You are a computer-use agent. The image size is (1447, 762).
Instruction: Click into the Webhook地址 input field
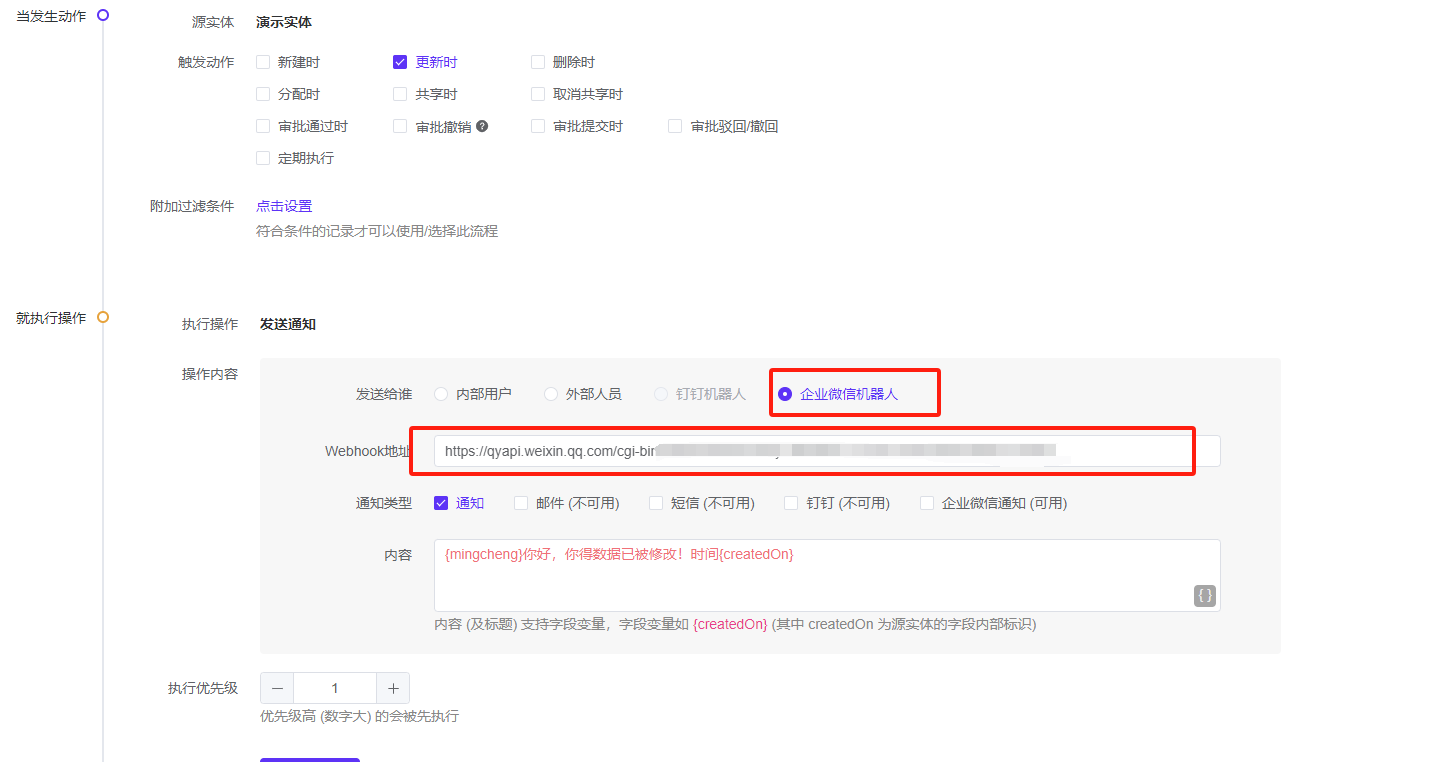[826, 451]
